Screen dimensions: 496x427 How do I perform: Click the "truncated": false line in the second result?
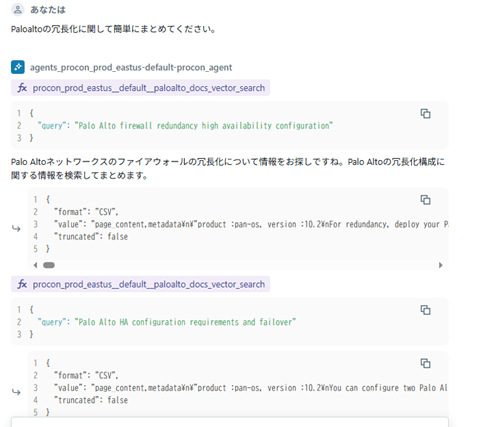[91, 400]
